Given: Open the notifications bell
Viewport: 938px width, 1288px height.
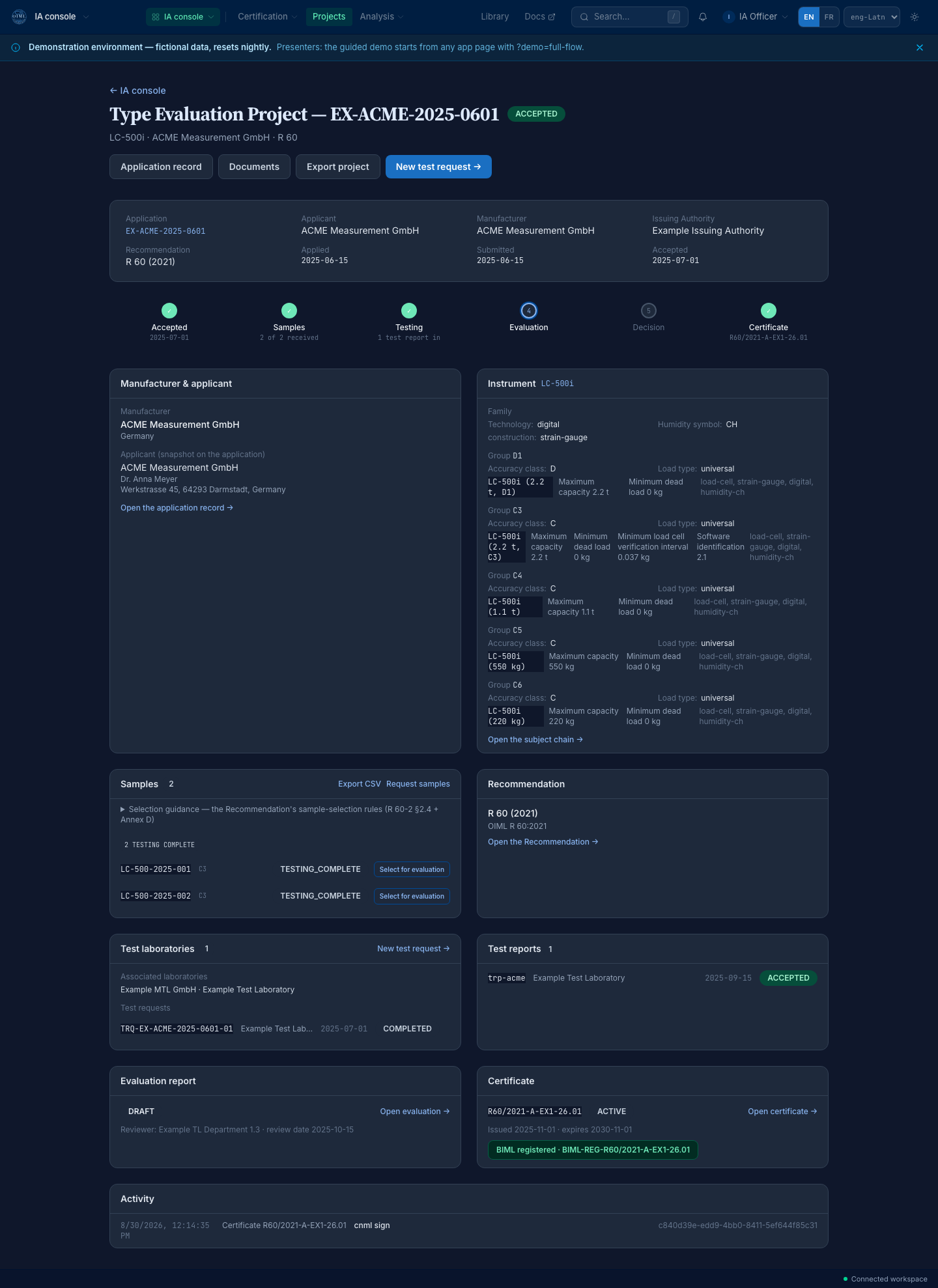Looking at the screenshot, I should [703, 17].
